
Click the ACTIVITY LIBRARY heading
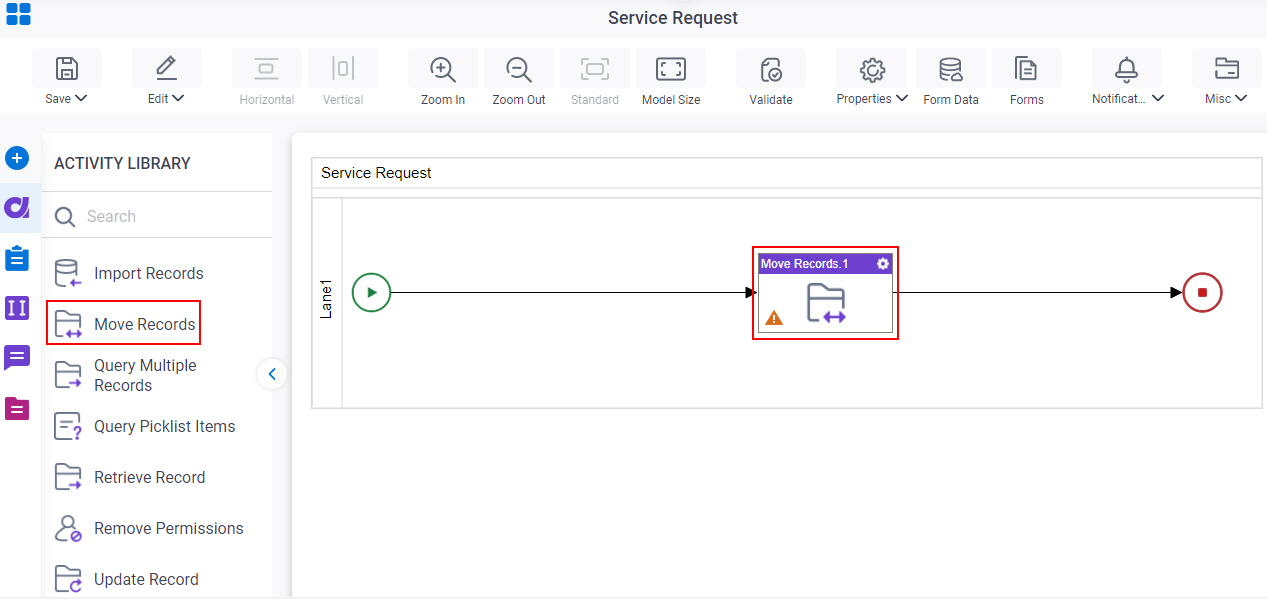coord(122,163)
